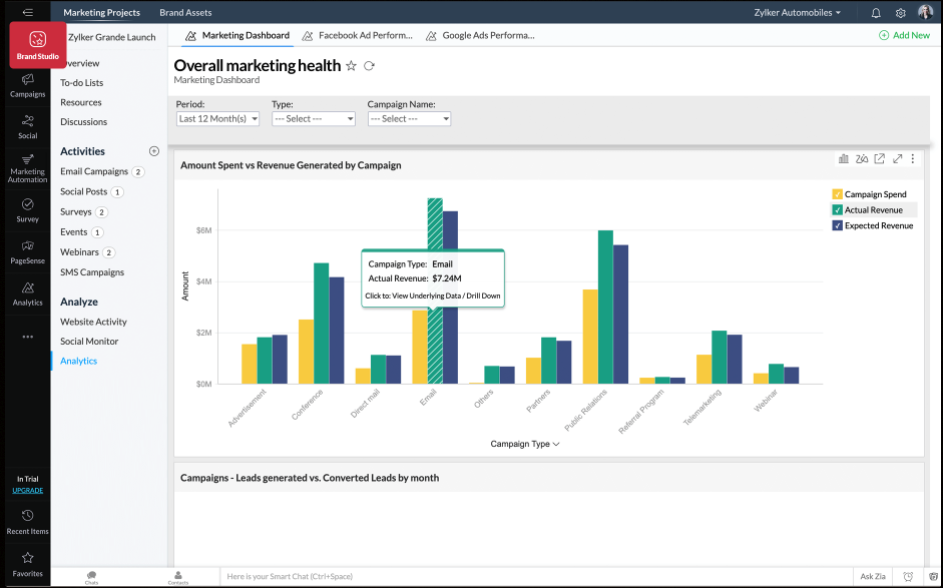
Task: Click the Smart Chat input field
Action: (x=536, y=577)
